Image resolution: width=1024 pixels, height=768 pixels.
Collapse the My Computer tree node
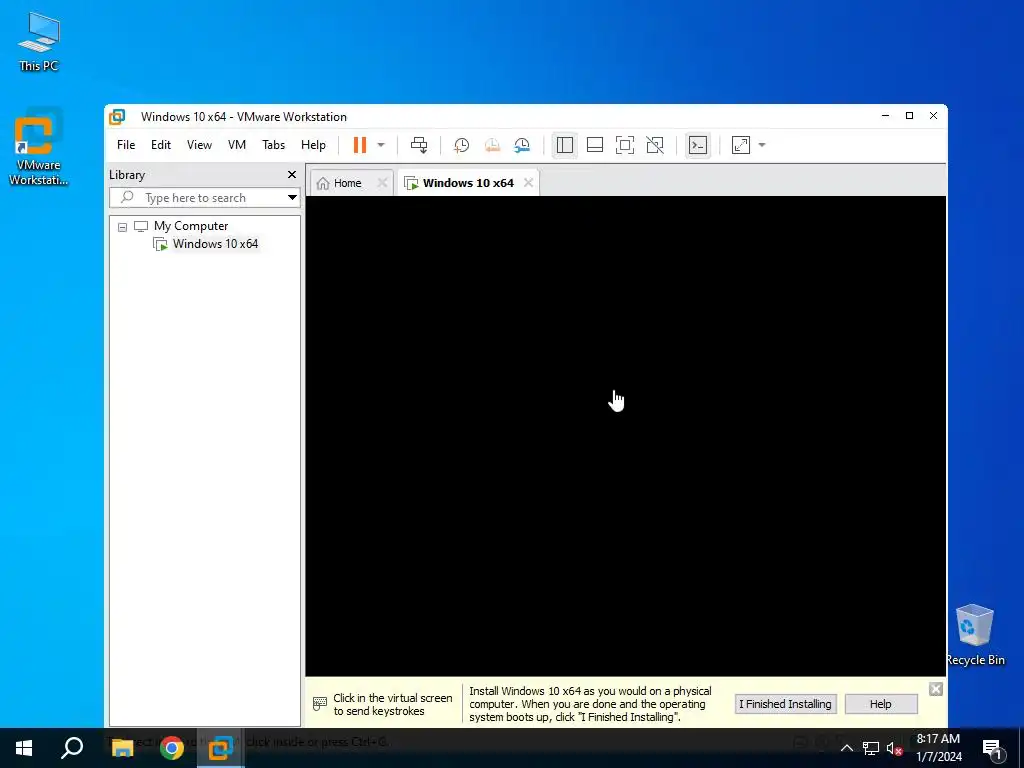point(122,227)
